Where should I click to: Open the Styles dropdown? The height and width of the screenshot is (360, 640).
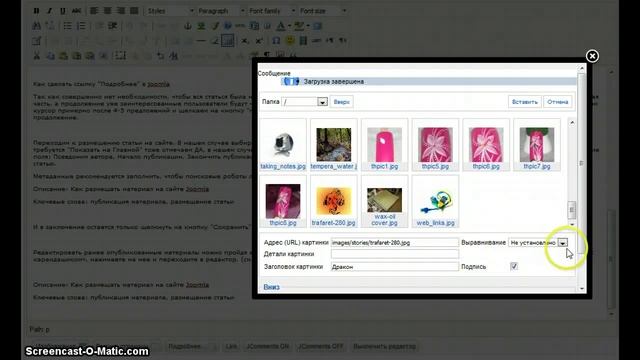(171, 11)
